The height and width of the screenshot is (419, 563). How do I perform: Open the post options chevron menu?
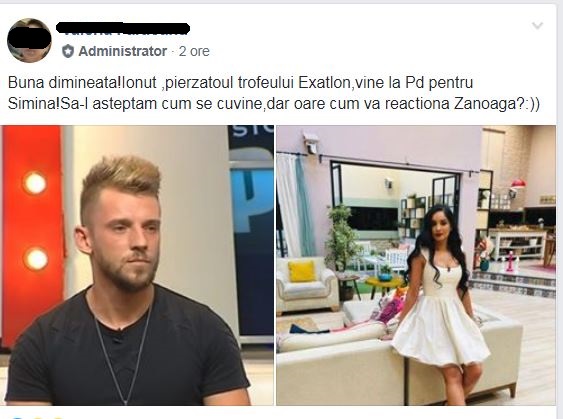point(537,25)
